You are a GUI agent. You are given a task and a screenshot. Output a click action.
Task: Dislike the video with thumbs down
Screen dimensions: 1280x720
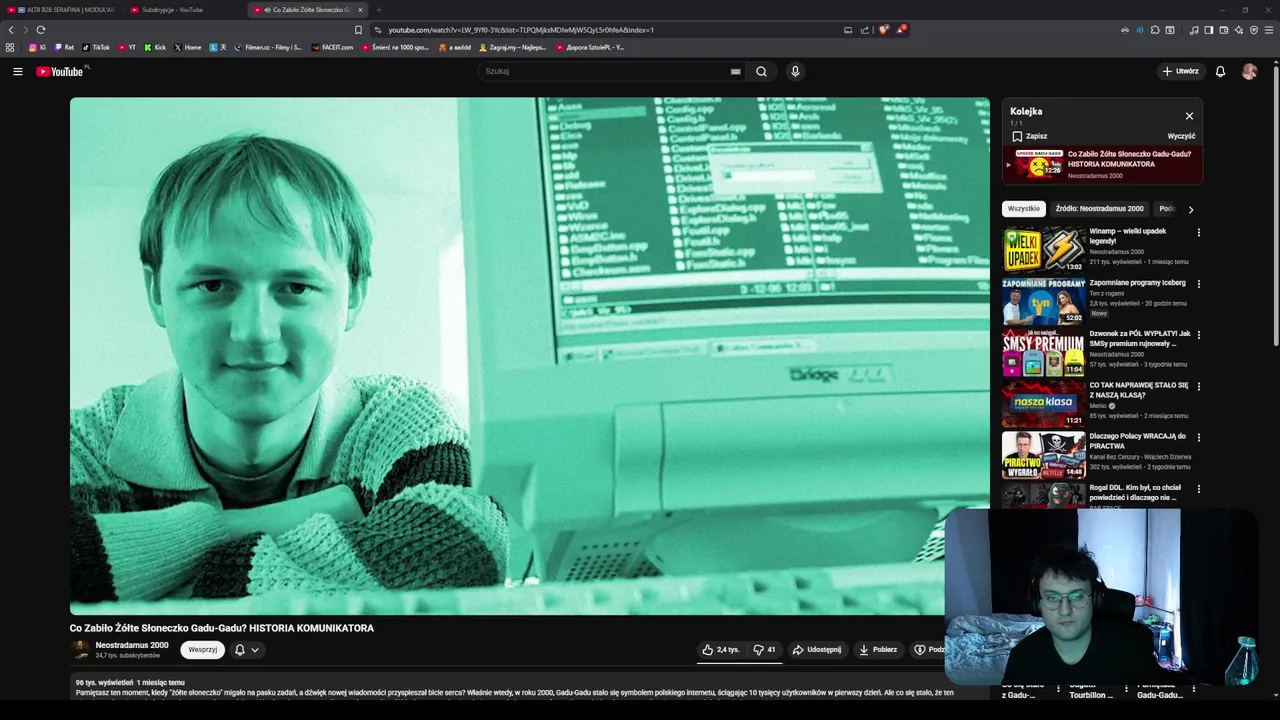coord(764,649)
